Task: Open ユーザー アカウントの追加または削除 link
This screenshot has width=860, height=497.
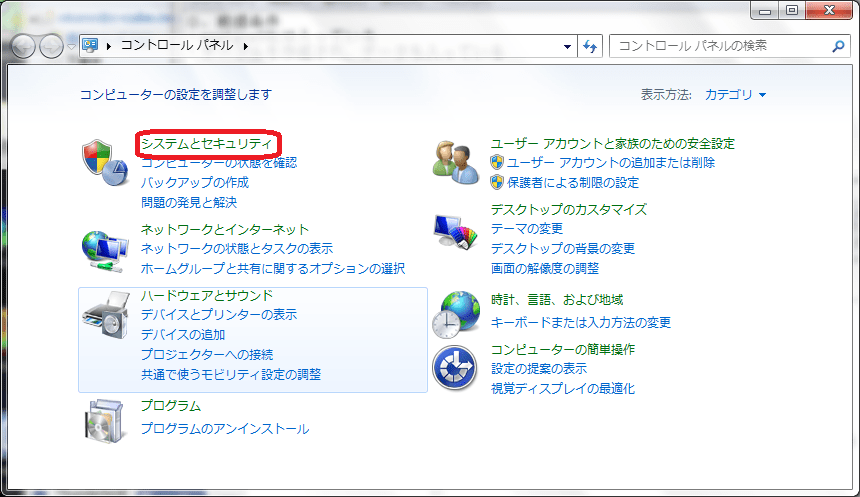Action: tap(611, 162)
